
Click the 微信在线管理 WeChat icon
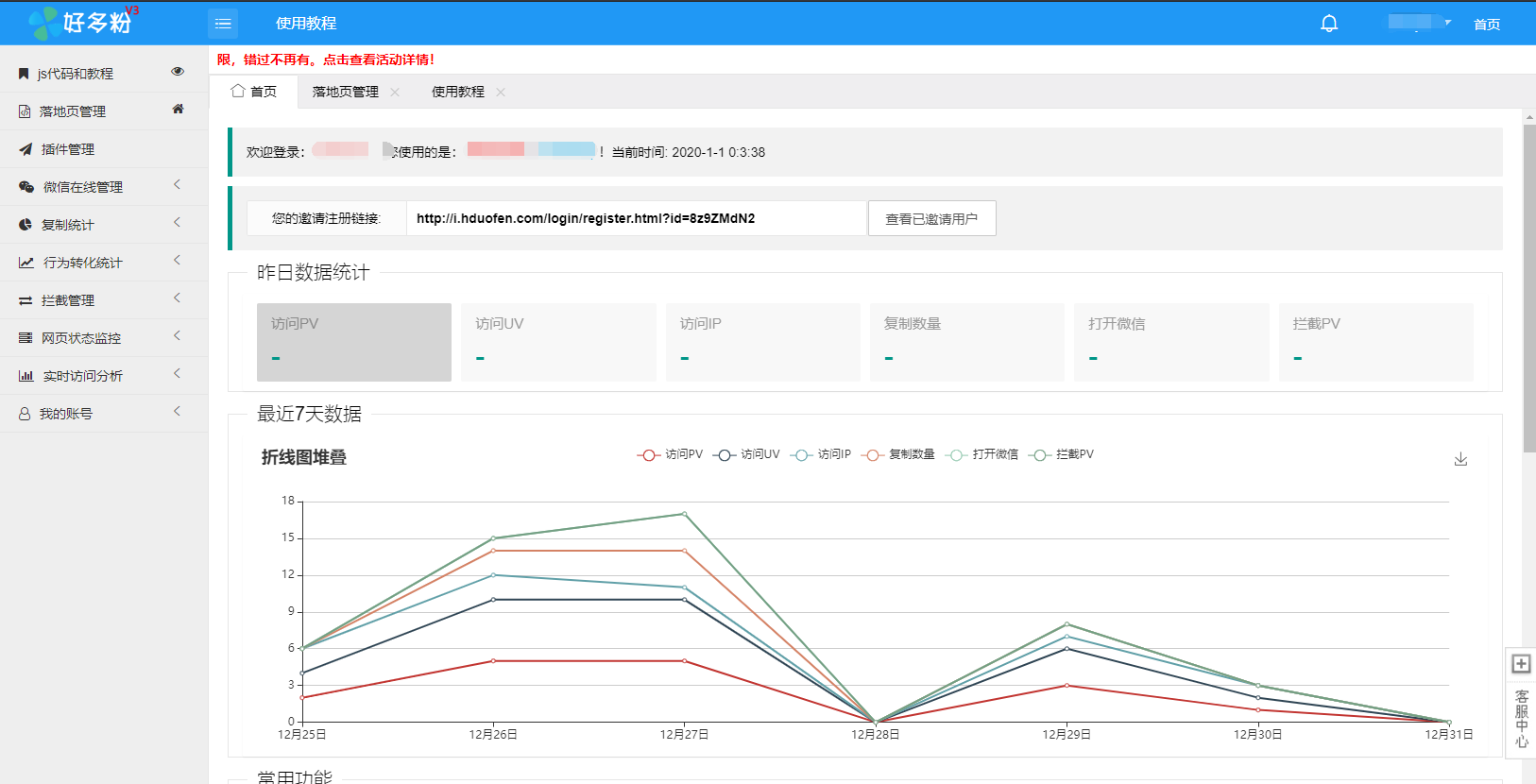pos(26,187)
